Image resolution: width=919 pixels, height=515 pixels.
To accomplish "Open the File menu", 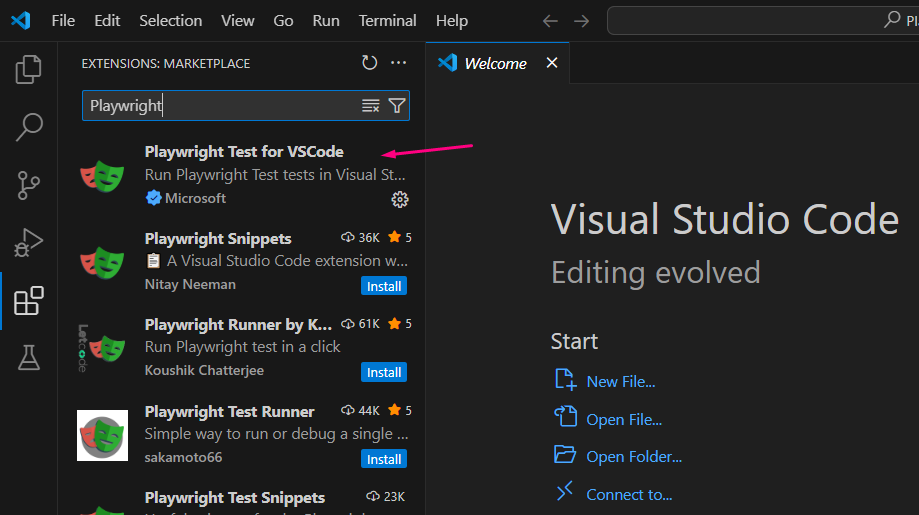I will (63, 21).
